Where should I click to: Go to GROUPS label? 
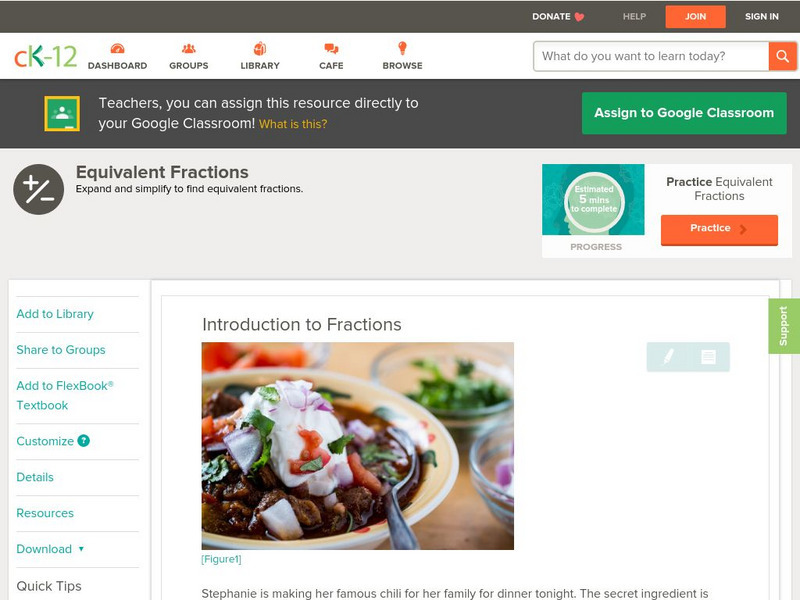coord(189,66)
